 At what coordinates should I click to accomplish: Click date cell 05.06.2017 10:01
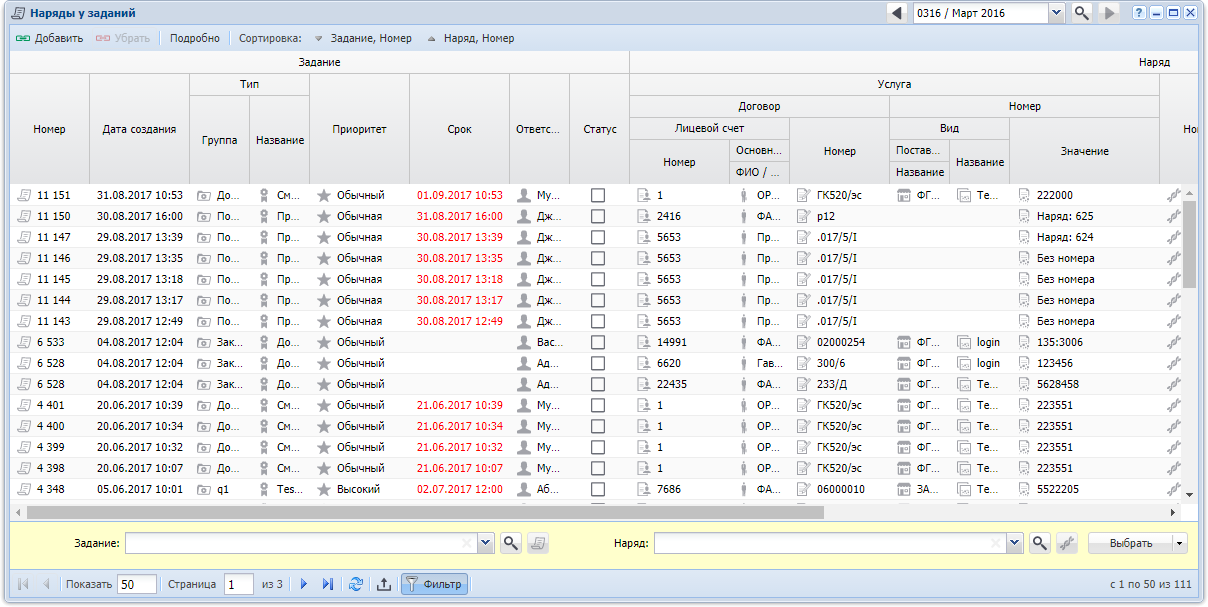[140, 489]
